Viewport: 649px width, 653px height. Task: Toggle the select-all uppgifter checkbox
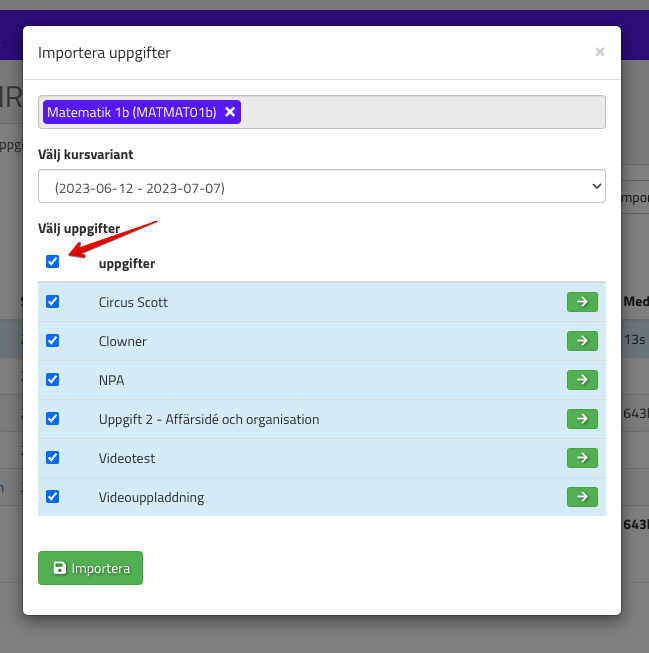(53, 262)
